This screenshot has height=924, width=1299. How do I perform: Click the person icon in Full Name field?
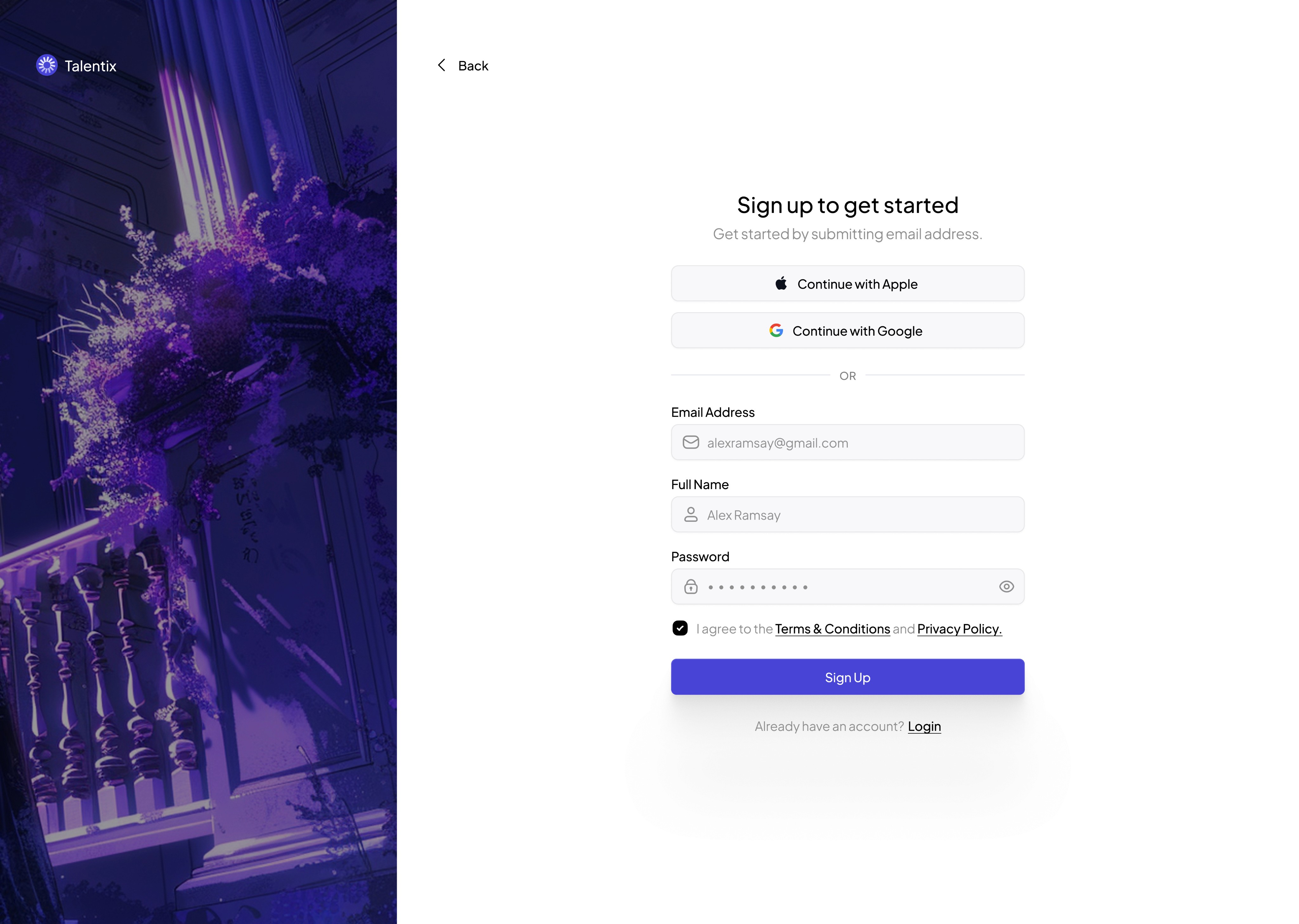click(x=690, y=515)
